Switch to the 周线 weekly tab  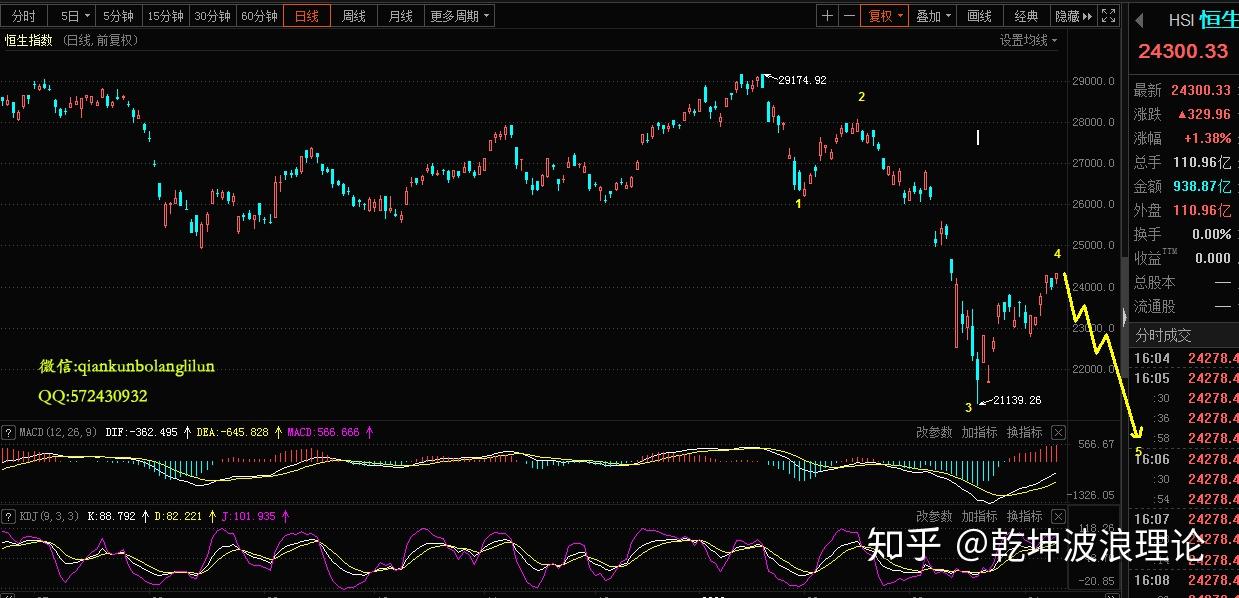coord(354,16)
